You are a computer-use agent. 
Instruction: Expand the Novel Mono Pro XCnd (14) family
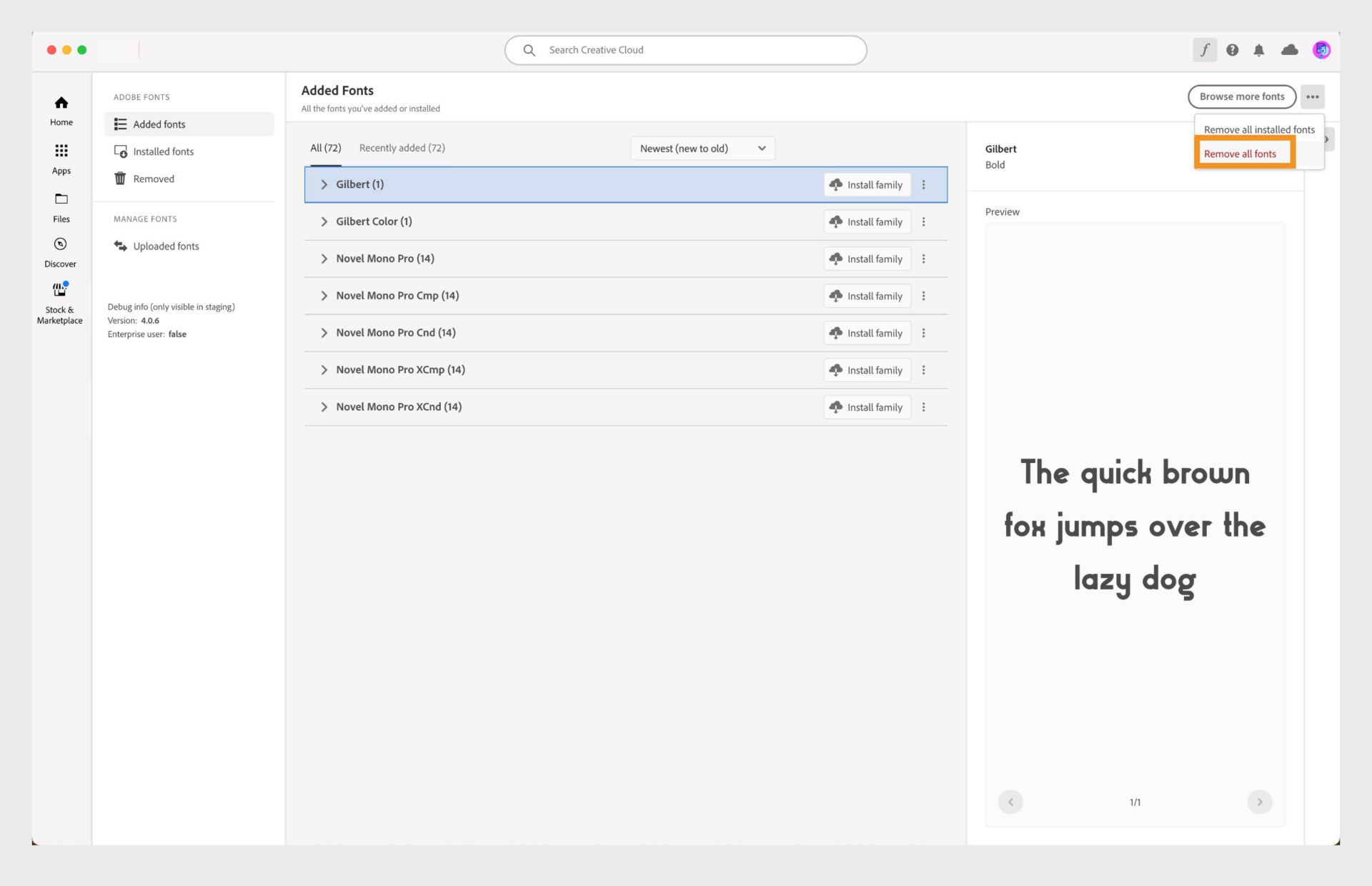click(x=324, y=407)
